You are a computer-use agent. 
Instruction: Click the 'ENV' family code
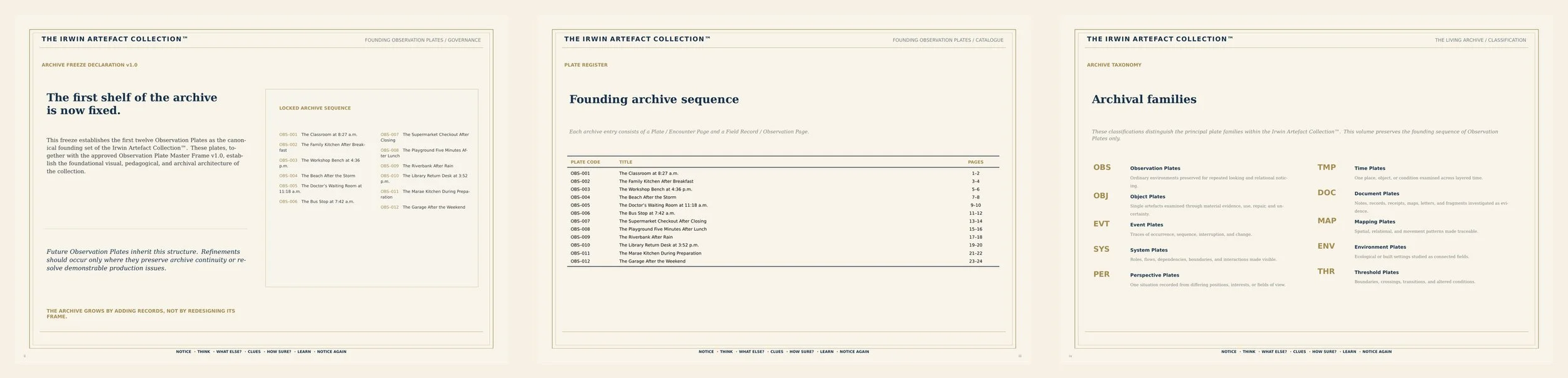[1326, 246]
